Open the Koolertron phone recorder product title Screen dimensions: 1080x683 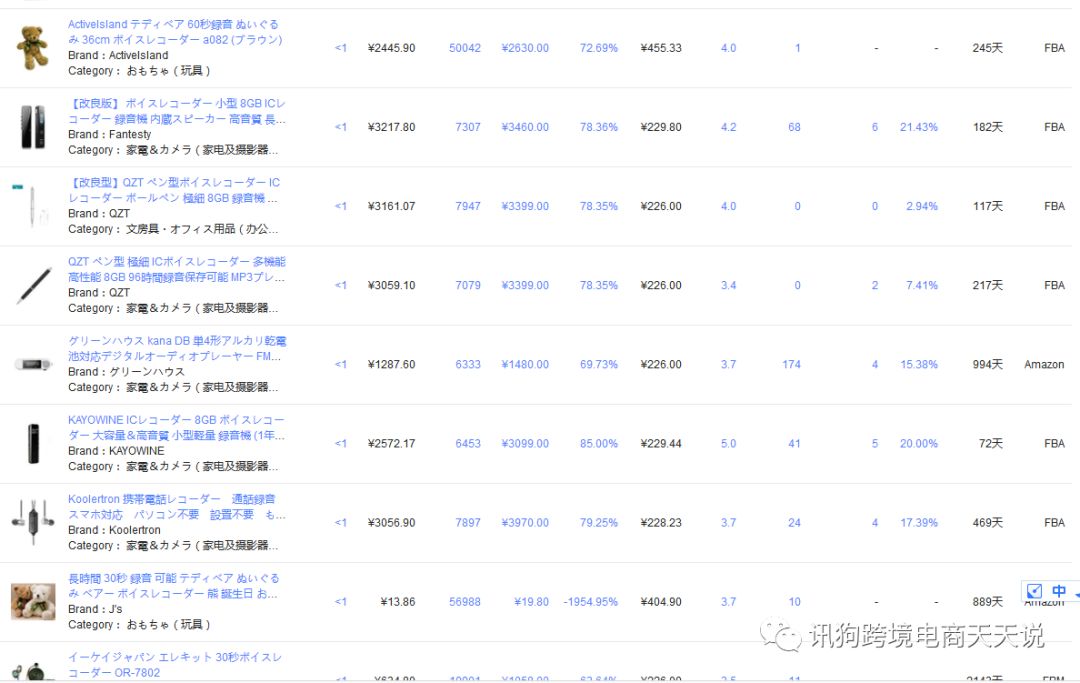coord(176,507)
